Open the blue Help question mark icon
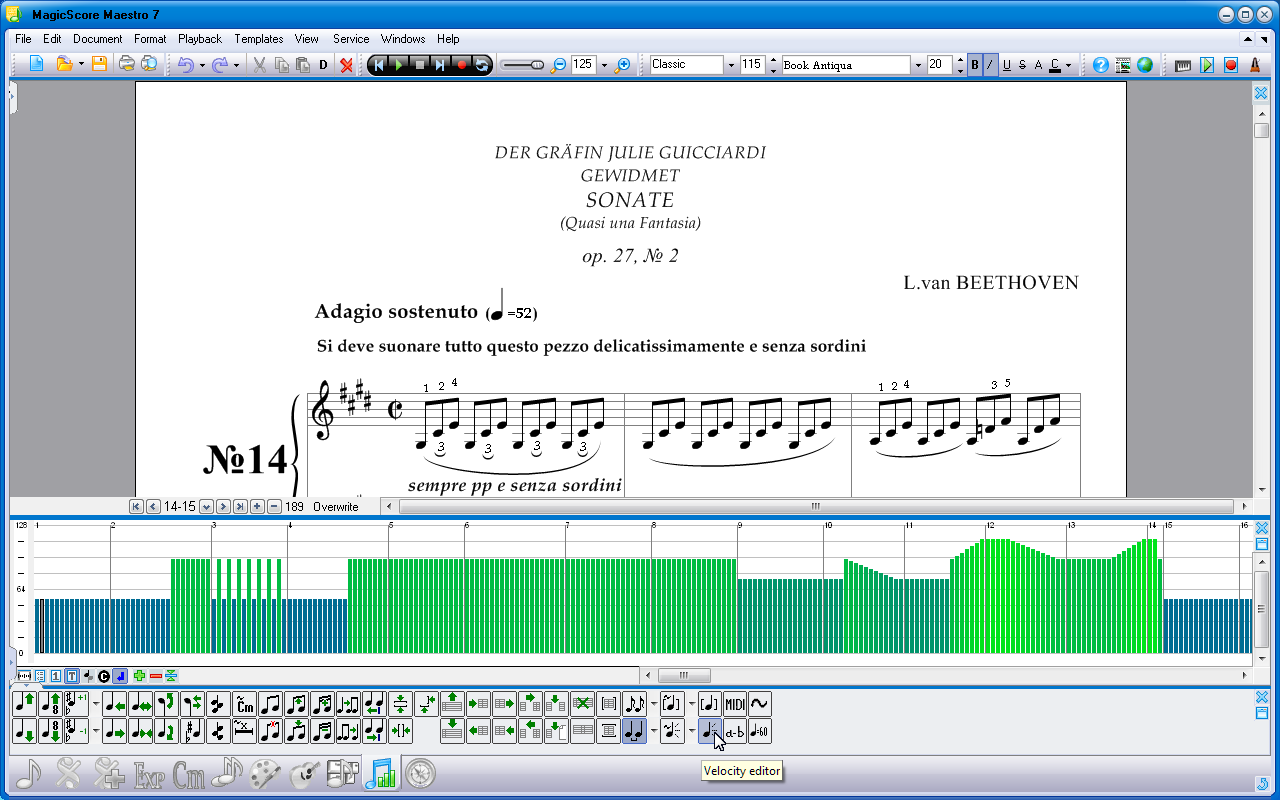The width and height of the screenshot is (1280, 800). [x=1101, y=65]
